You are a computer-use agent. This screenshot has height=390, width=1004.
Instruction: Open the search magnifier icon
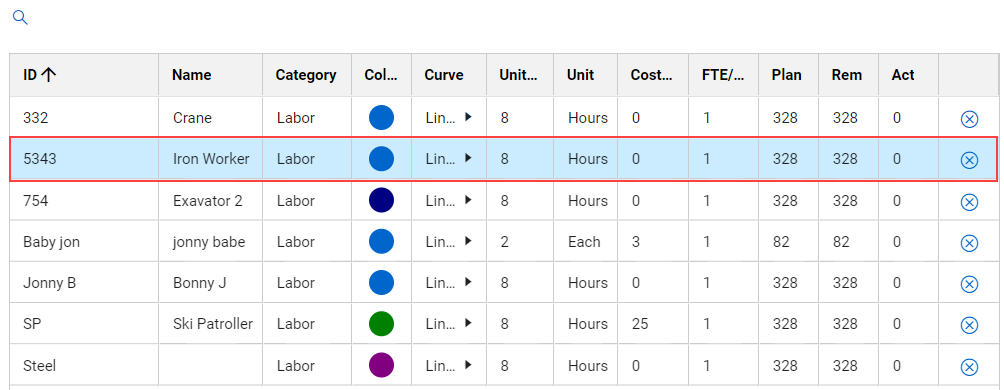click(20, 18)
